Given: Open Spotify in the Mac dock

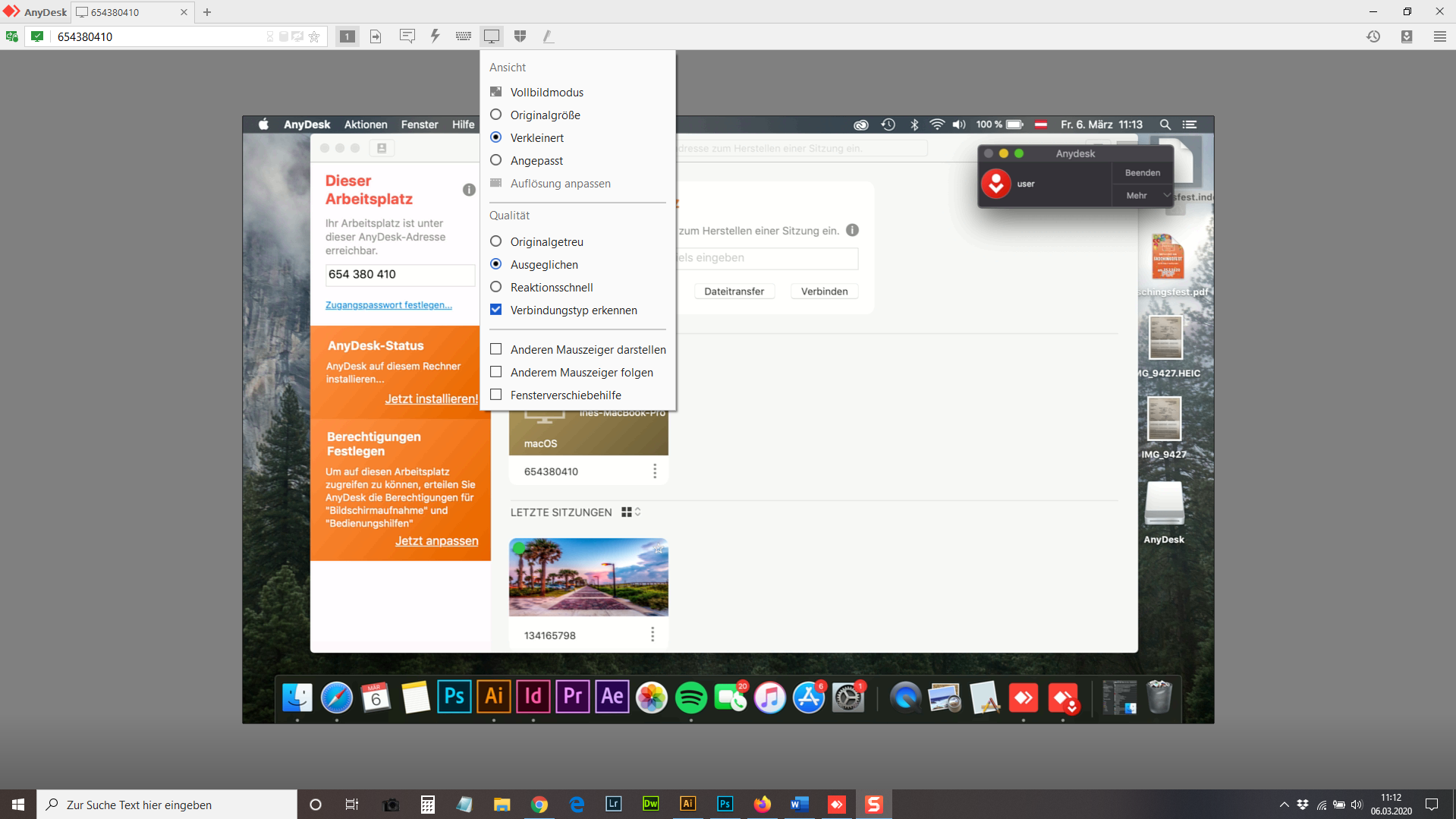Looking at the screenshot, I should pos(690,697).
